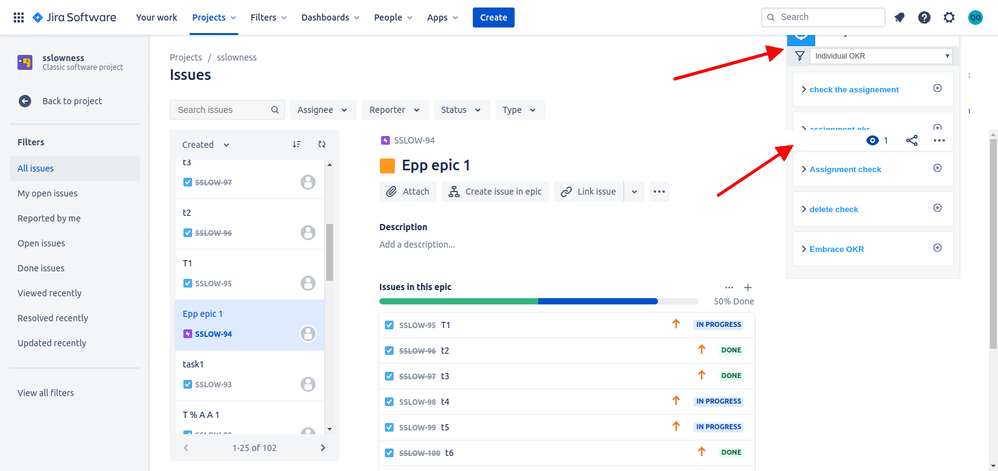Add an issue with the epic plus icon
This screenshot has height=471, width=998.
pyautogui.click(x=748, y=288)
